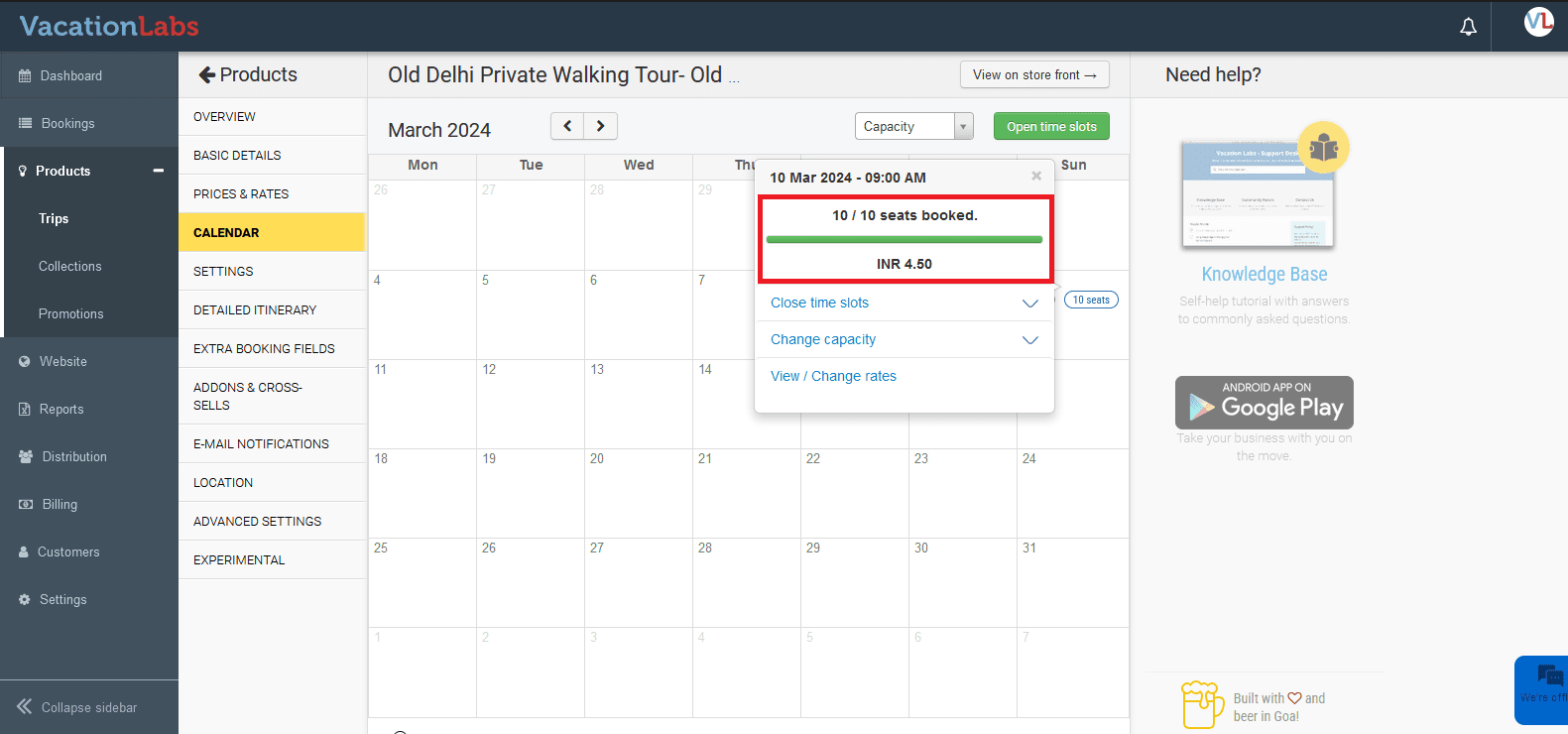Go to previous month with left arrow
This screenshot has height=734, width=1568.
tap(567, 126)
